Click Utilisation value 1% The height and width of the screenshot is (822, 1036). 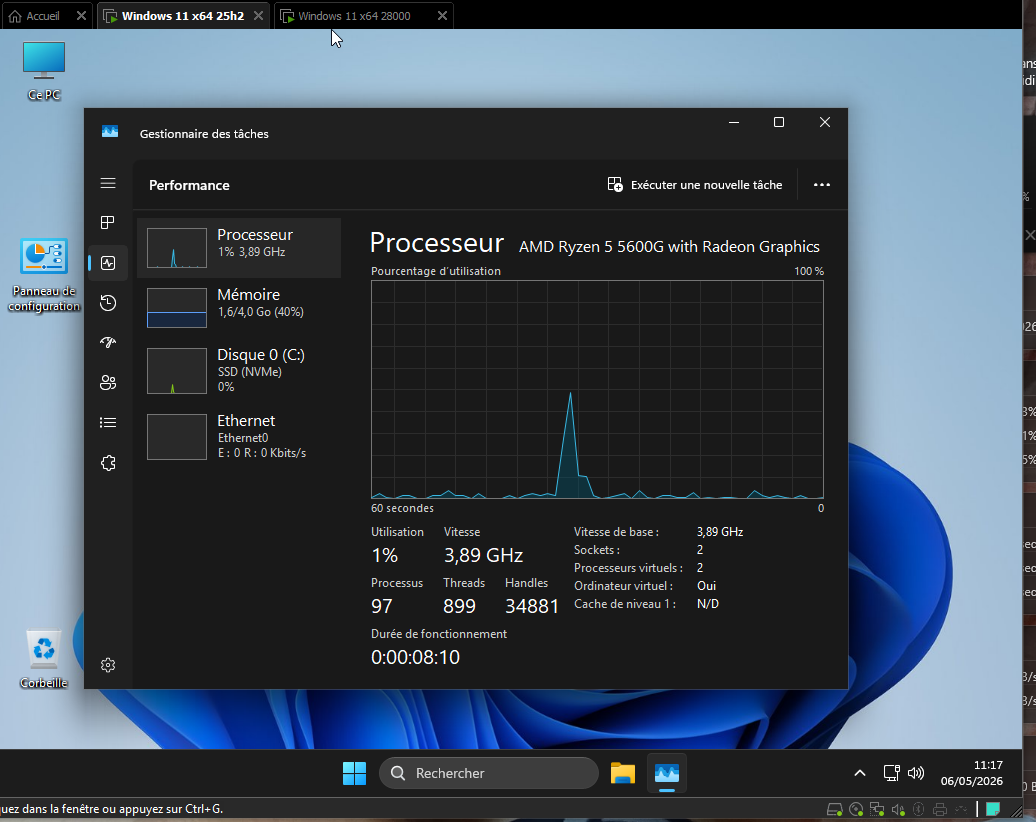pyautogui.click(x=385, y=555)
